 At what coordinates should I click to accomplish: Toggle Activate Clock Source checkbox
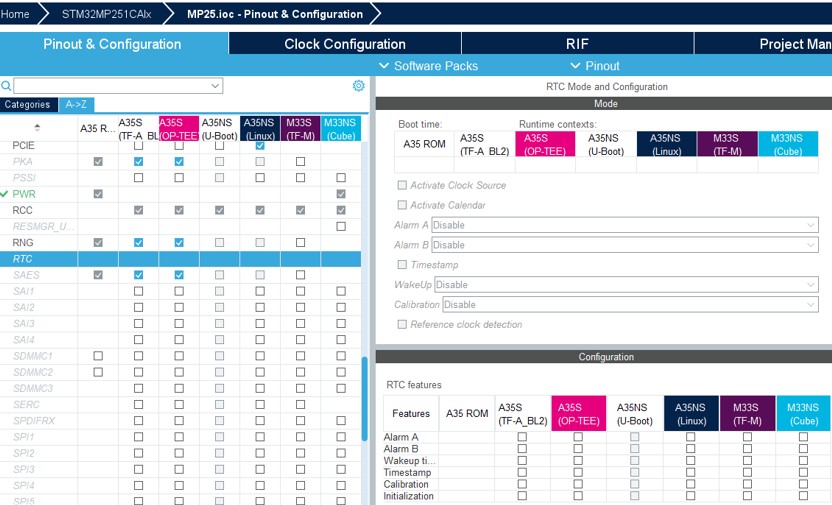pos(402,185)
